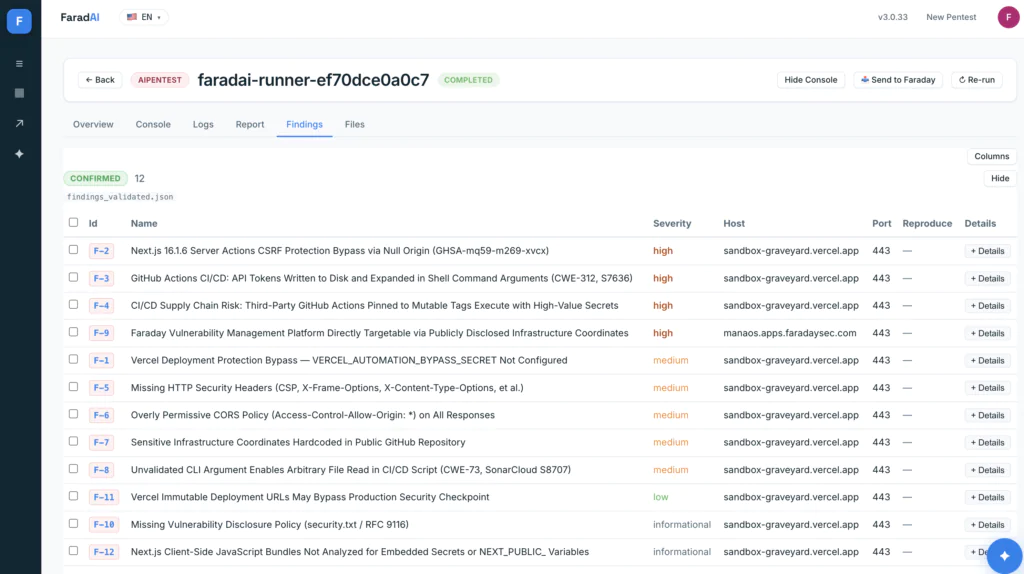This screenshot has height=574, width=1024.
Task: Click the F-5 finding id badge
Action: 101,388
